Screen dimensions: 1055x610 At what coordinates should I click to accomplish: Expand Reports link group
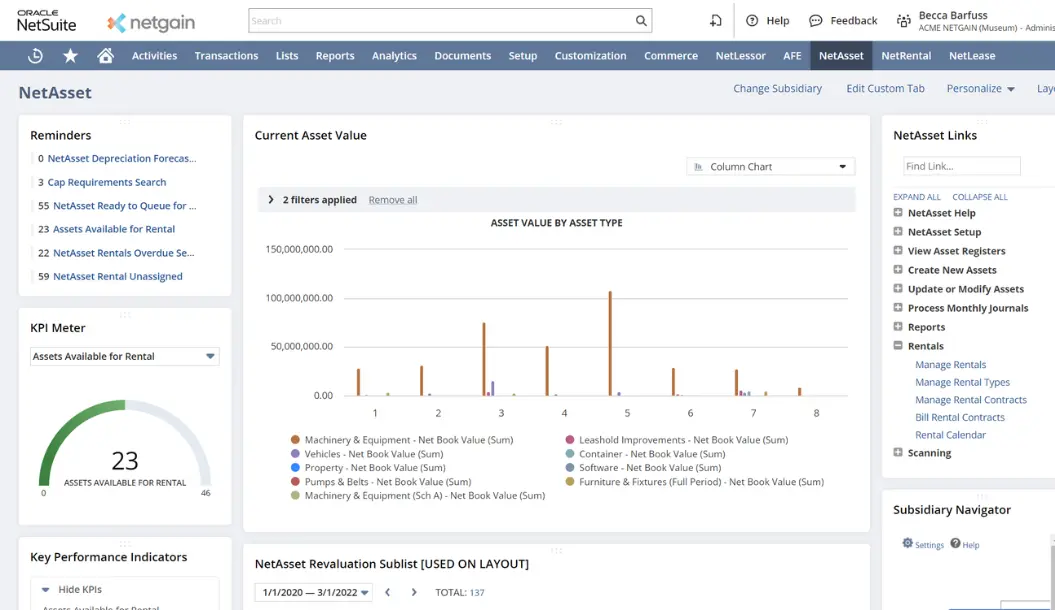pos(898,326)
